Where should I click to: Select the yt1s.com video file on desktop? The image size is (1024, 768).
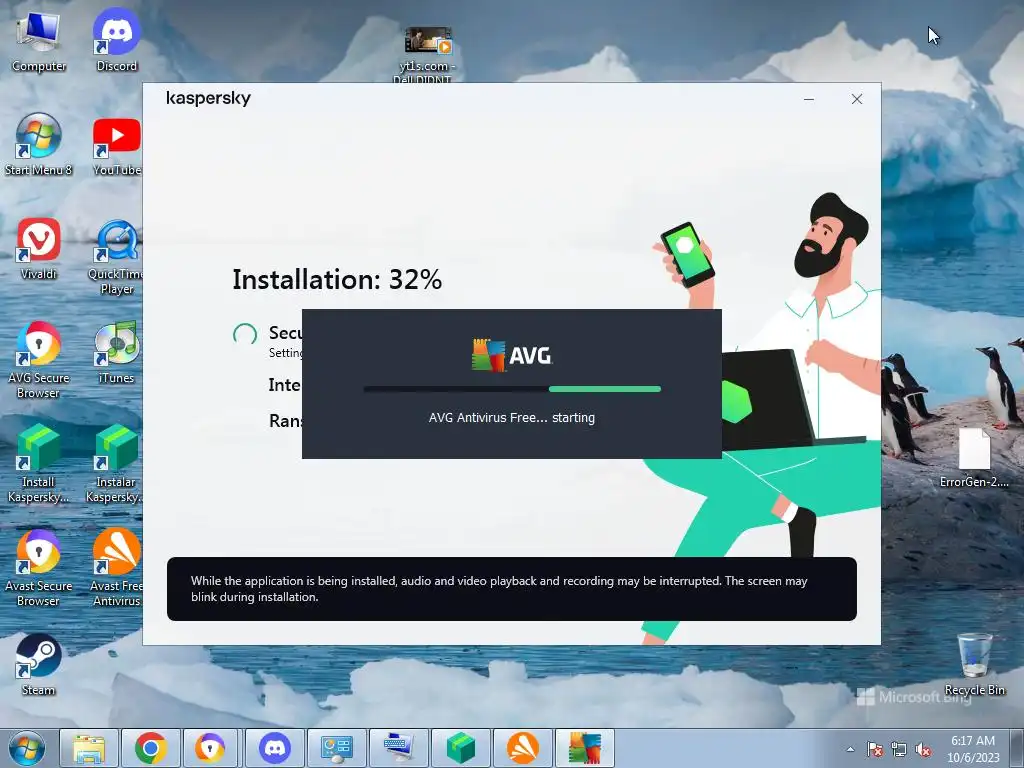pyautogui.click(x=427, y=55)
